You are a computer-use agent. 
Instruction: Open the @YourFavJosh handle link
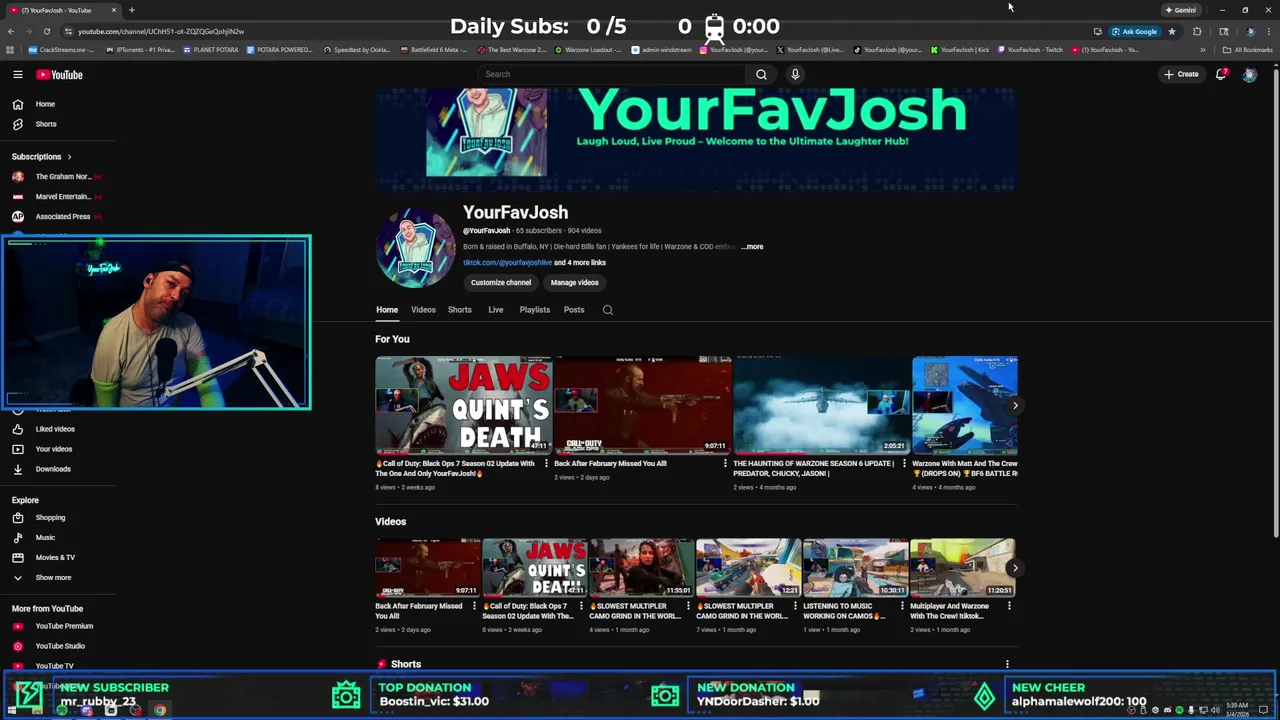click(x=486, y=231)
